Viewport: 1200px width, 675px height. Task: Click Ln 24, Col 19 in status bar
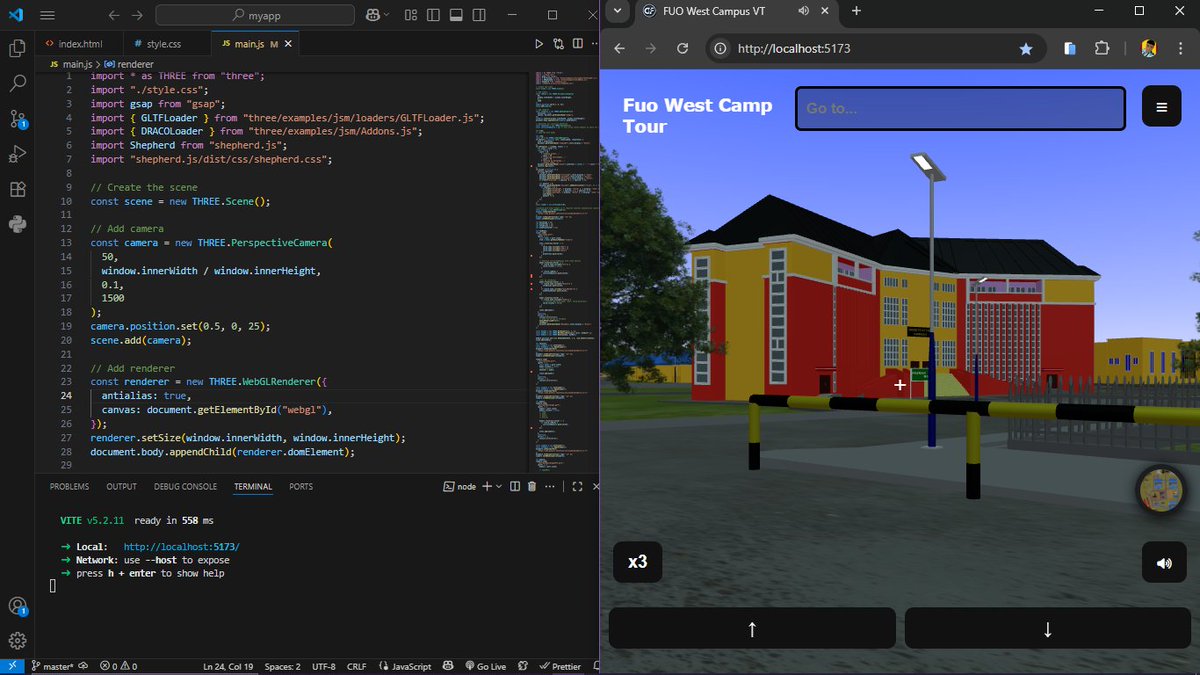point(228,666)
